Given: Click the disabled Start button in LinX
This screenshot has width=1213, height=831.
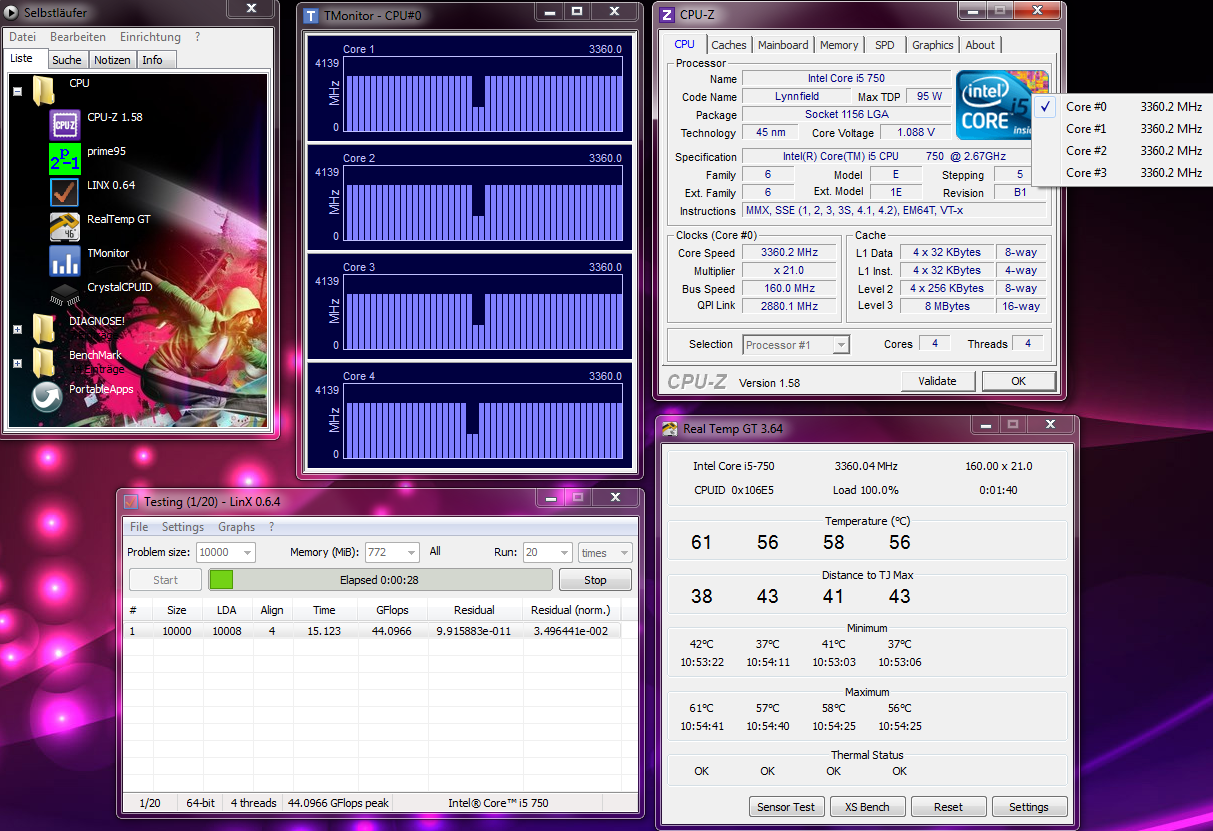Looking at the screenshot, I should click(165, 580).
